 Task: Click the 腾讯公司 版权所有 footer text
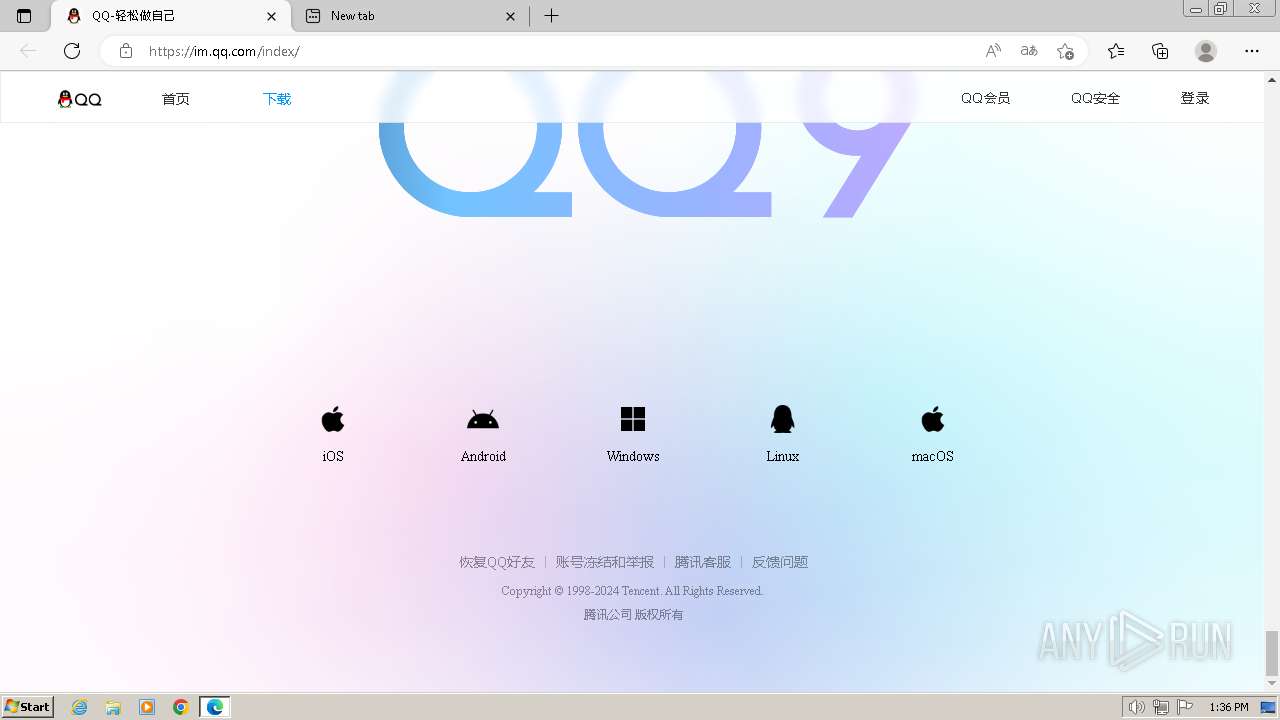point(633,615)
